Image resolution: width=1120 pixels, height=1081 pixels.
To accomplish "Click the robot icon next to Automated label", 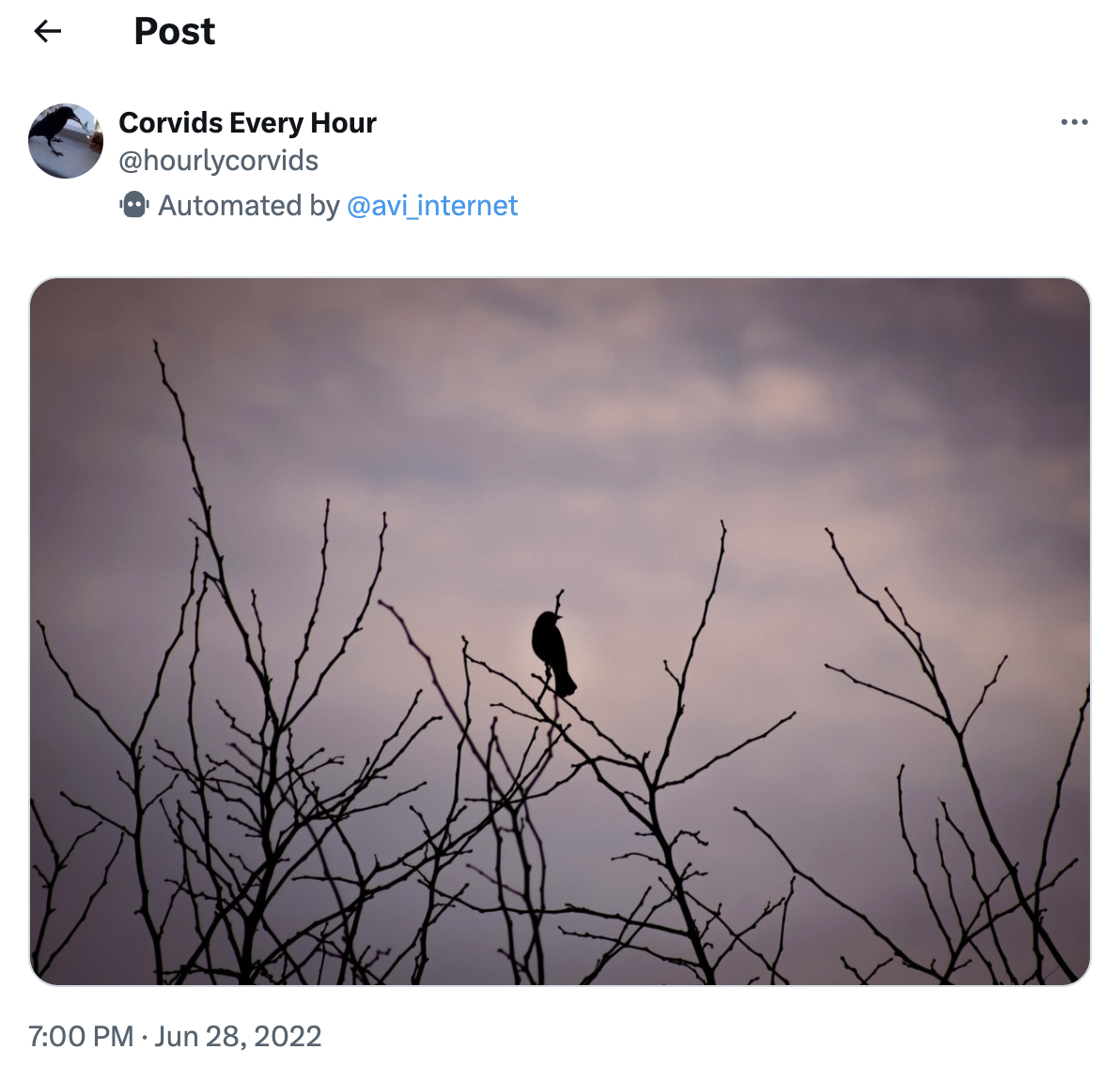I will click(134, 205).
